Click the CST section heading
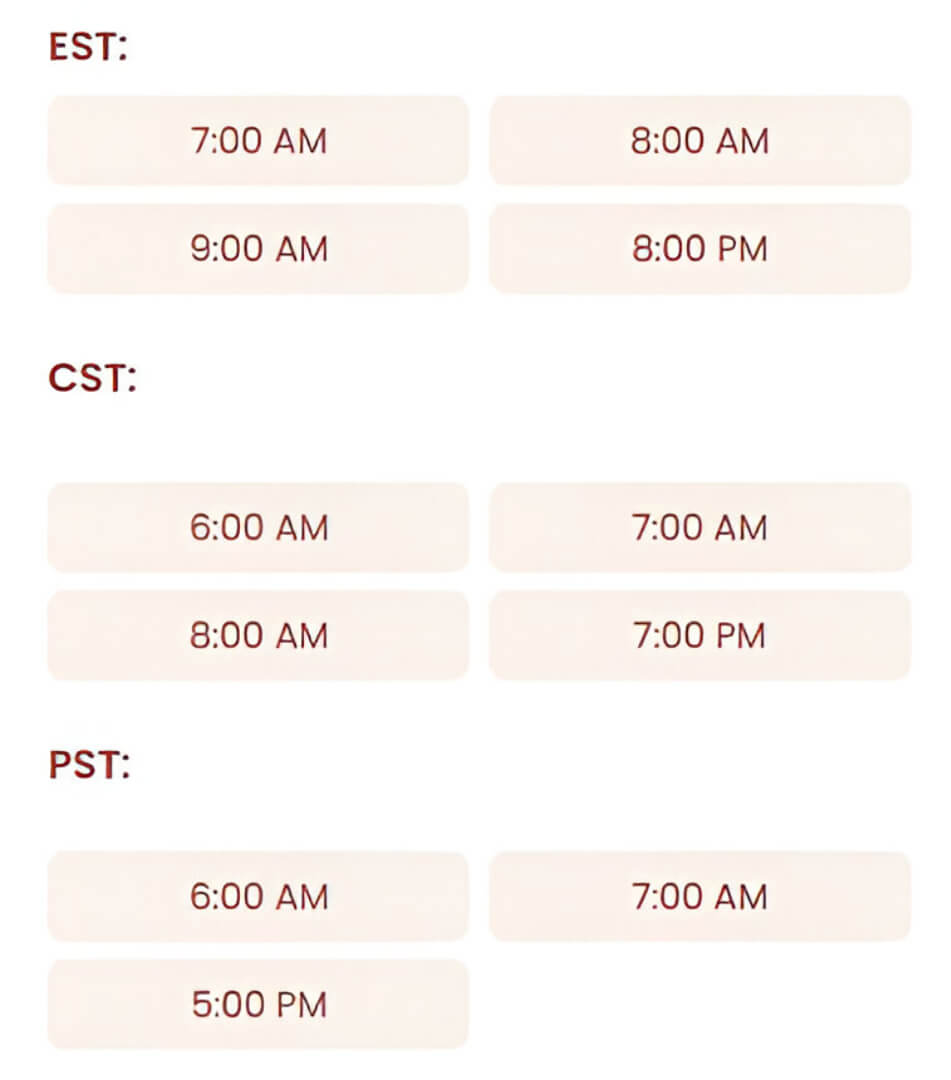 click(91, 379)
